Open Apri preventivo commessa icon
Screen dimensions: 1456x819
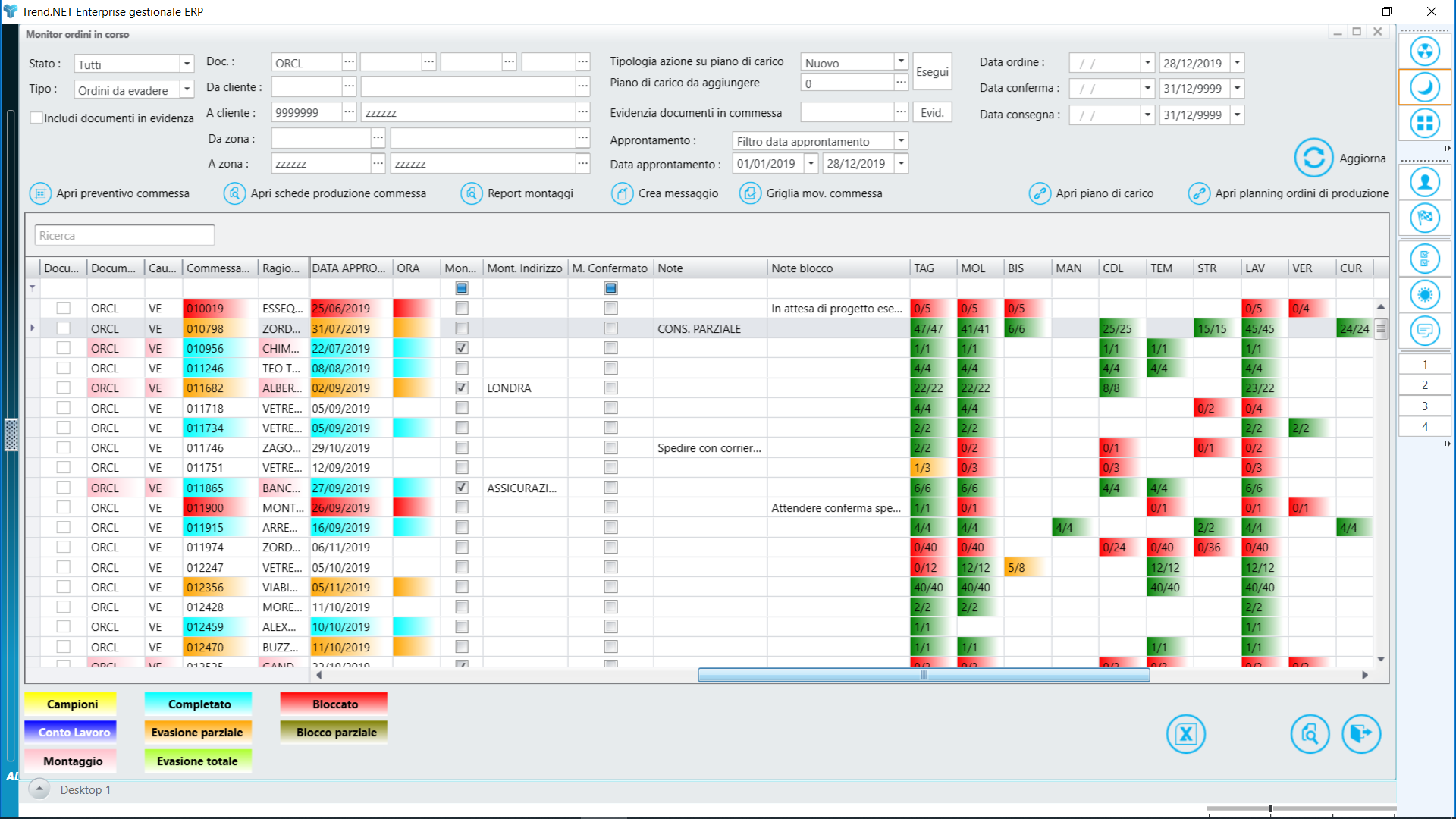pos(40,193)
